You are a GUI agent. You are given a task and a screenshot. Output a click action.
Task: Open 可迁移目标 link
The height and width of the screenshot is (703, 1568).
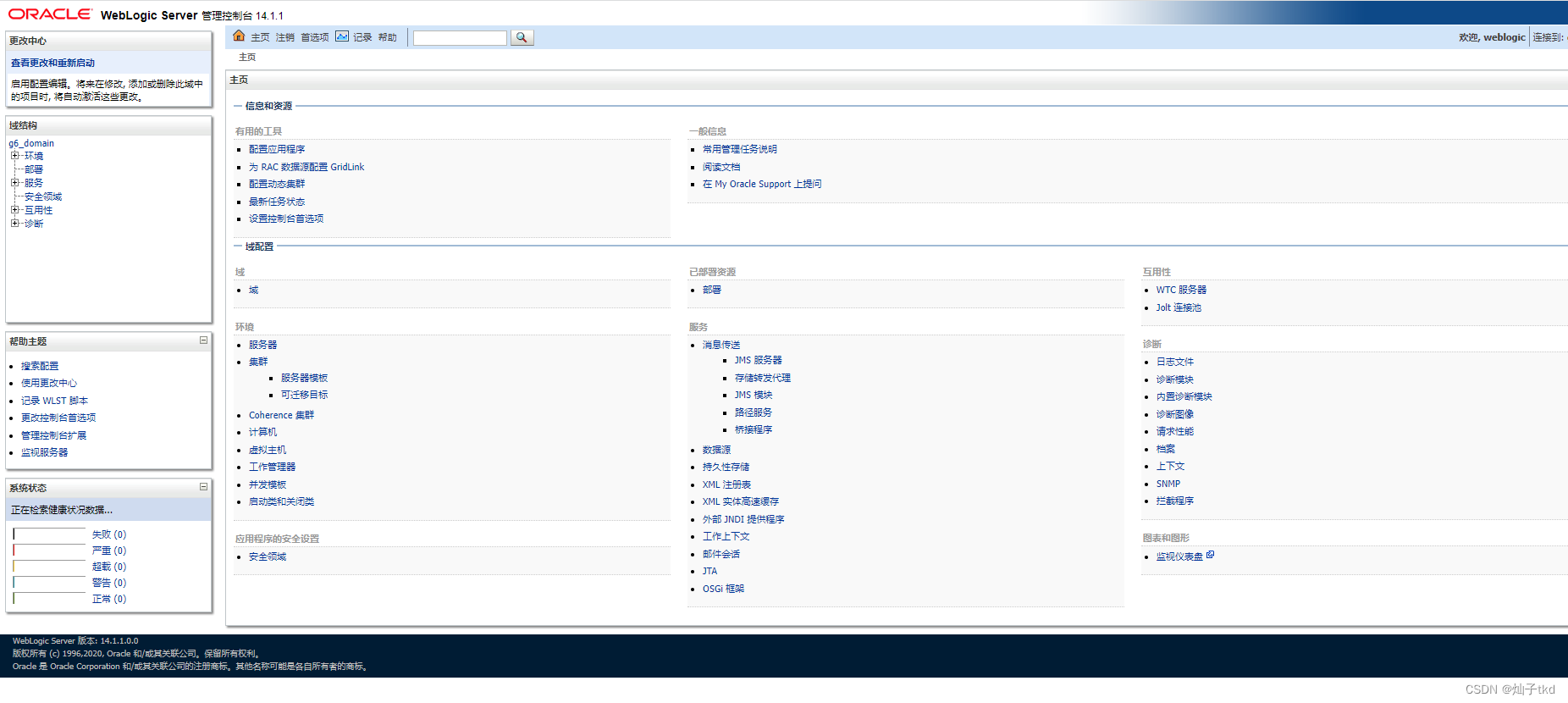(x=304, y=395)
